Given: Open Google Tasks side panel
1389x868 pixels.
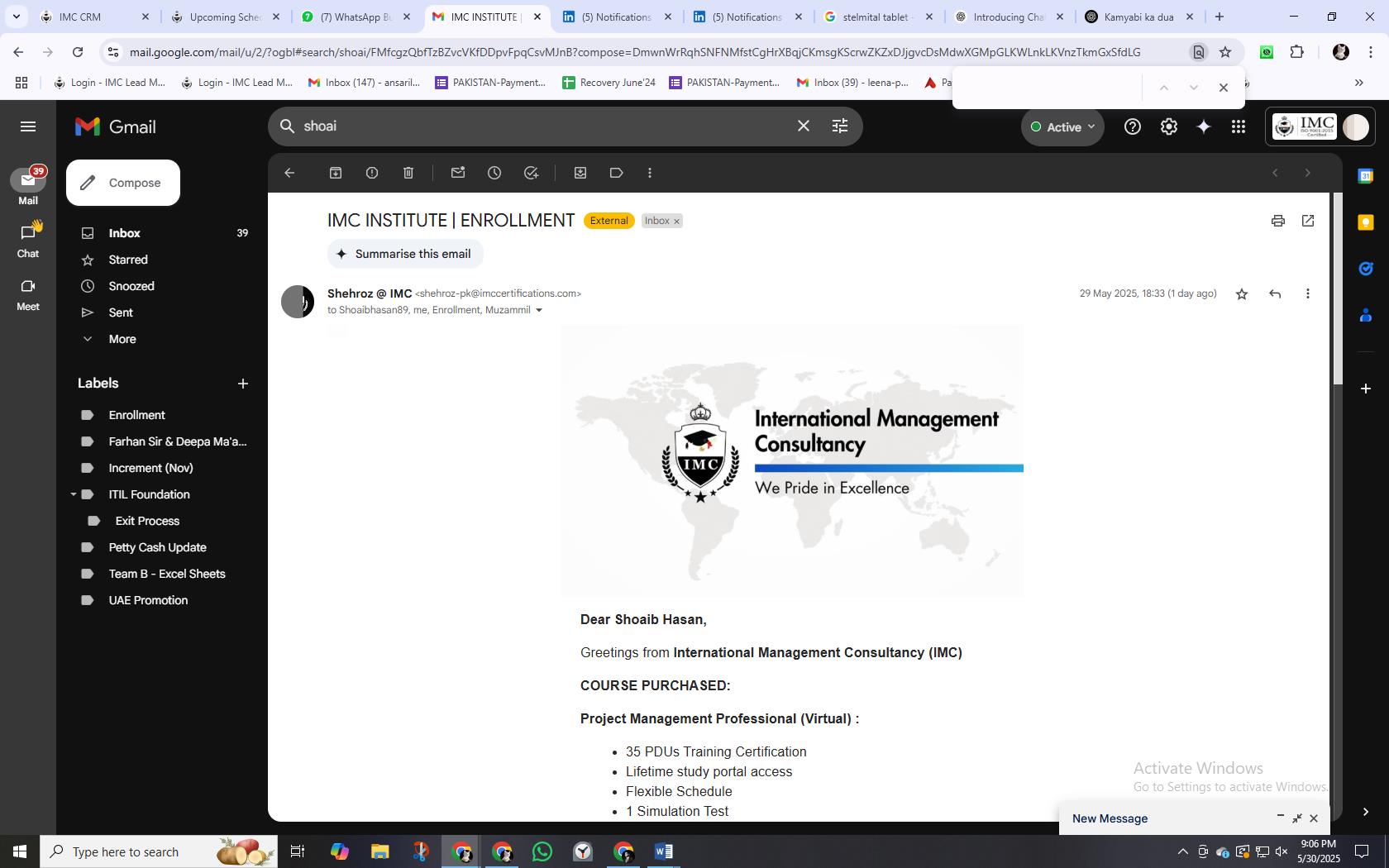Looking at the screenshot, I should click(x=1366, y=269).
